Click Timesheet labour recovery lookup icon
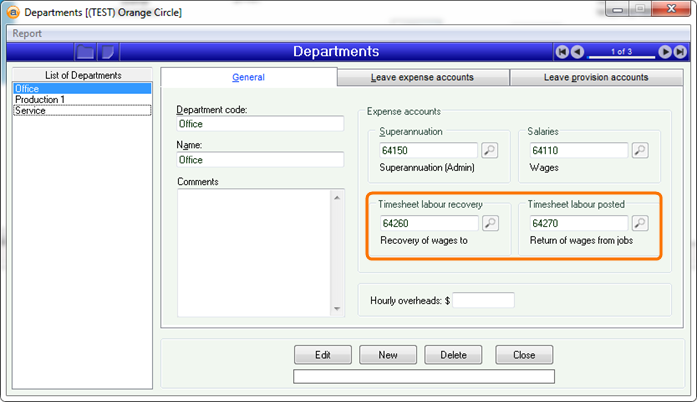 (x=490, y=224)
